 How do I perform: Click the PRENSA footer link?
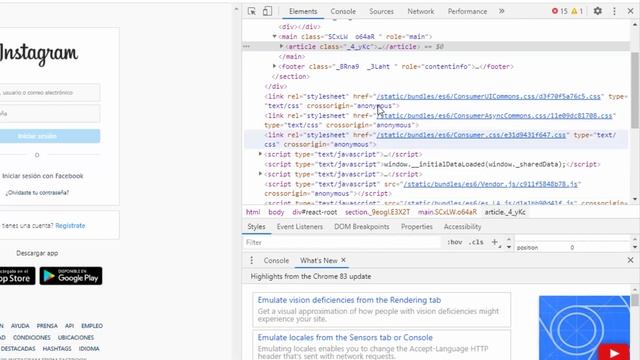(47, 326)
